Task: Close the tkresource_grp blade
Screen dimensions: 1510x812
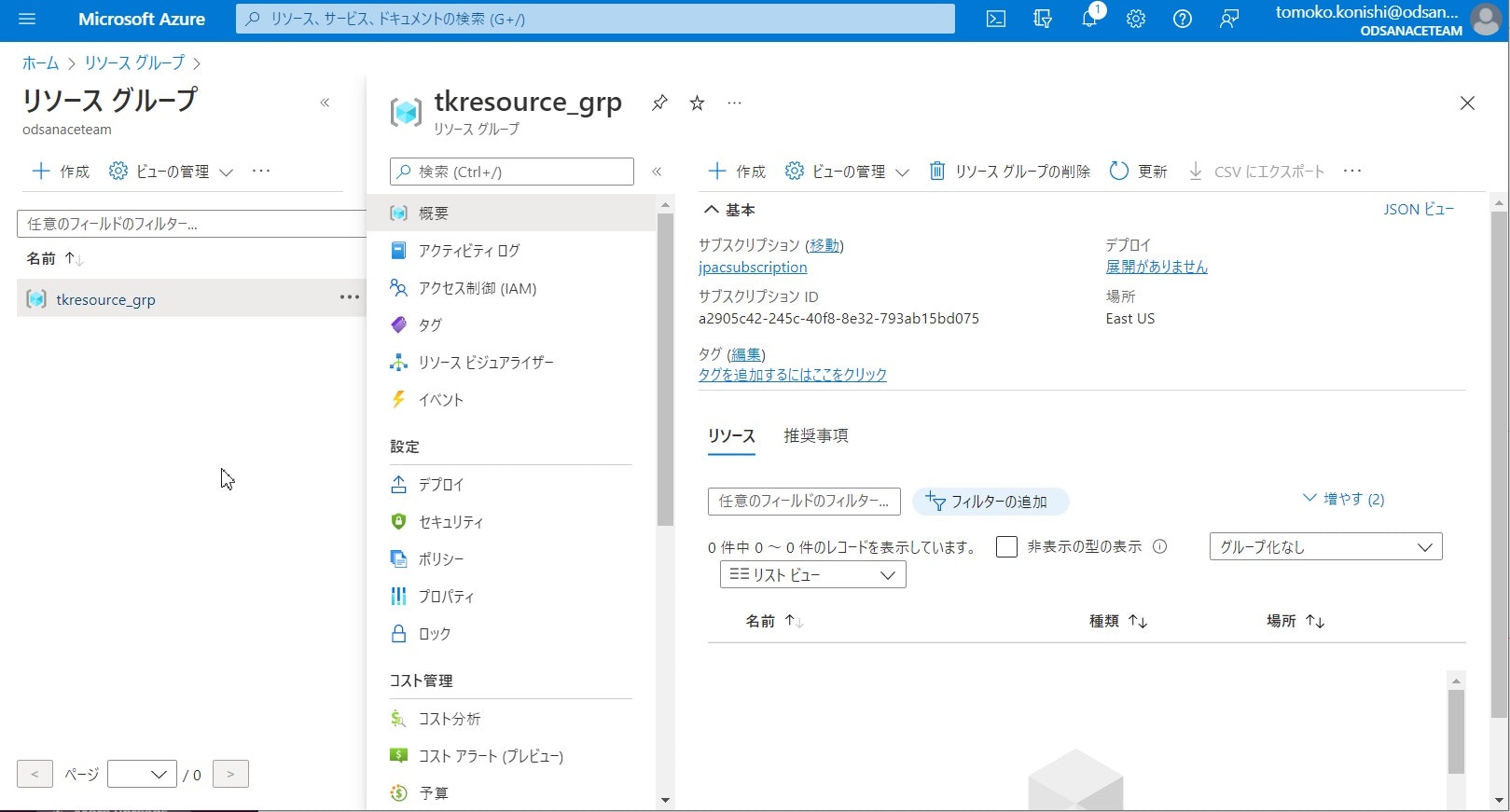Action: coord(1467,103)
